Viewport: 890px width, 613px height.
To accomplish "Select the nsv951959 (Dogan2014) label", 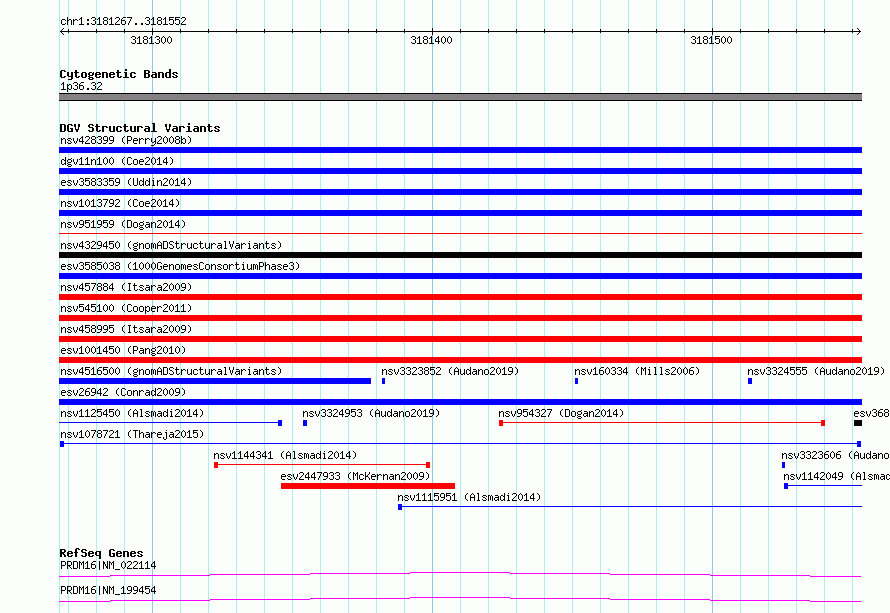I will 123,224.
